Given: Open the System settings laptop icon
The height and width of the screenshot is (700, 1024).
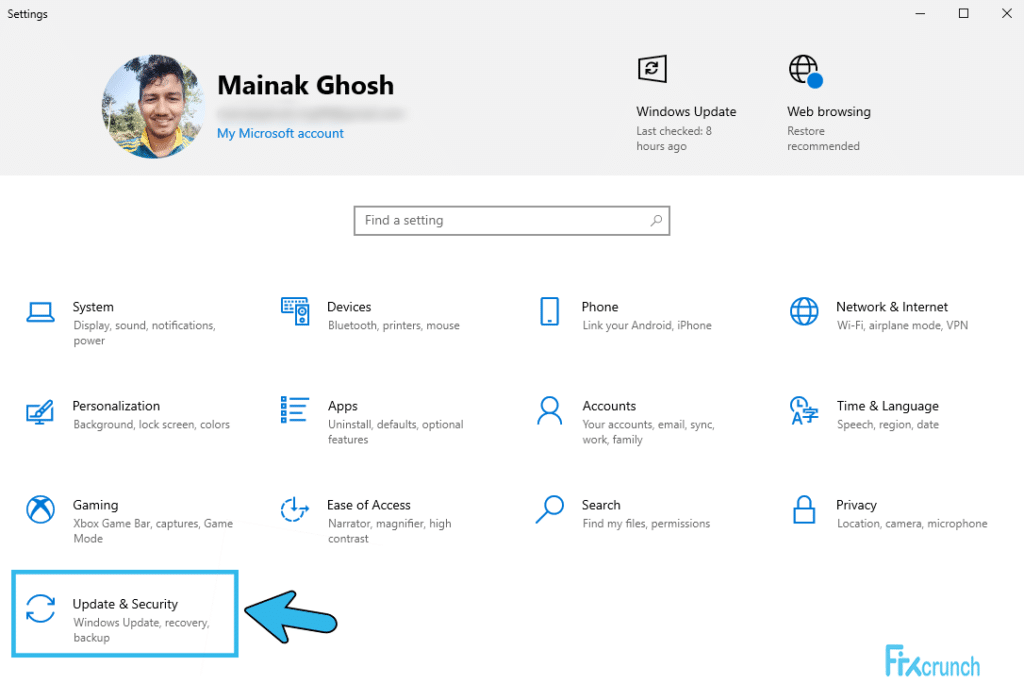Looking at the screenshot, I should click(x=40, y=312).
